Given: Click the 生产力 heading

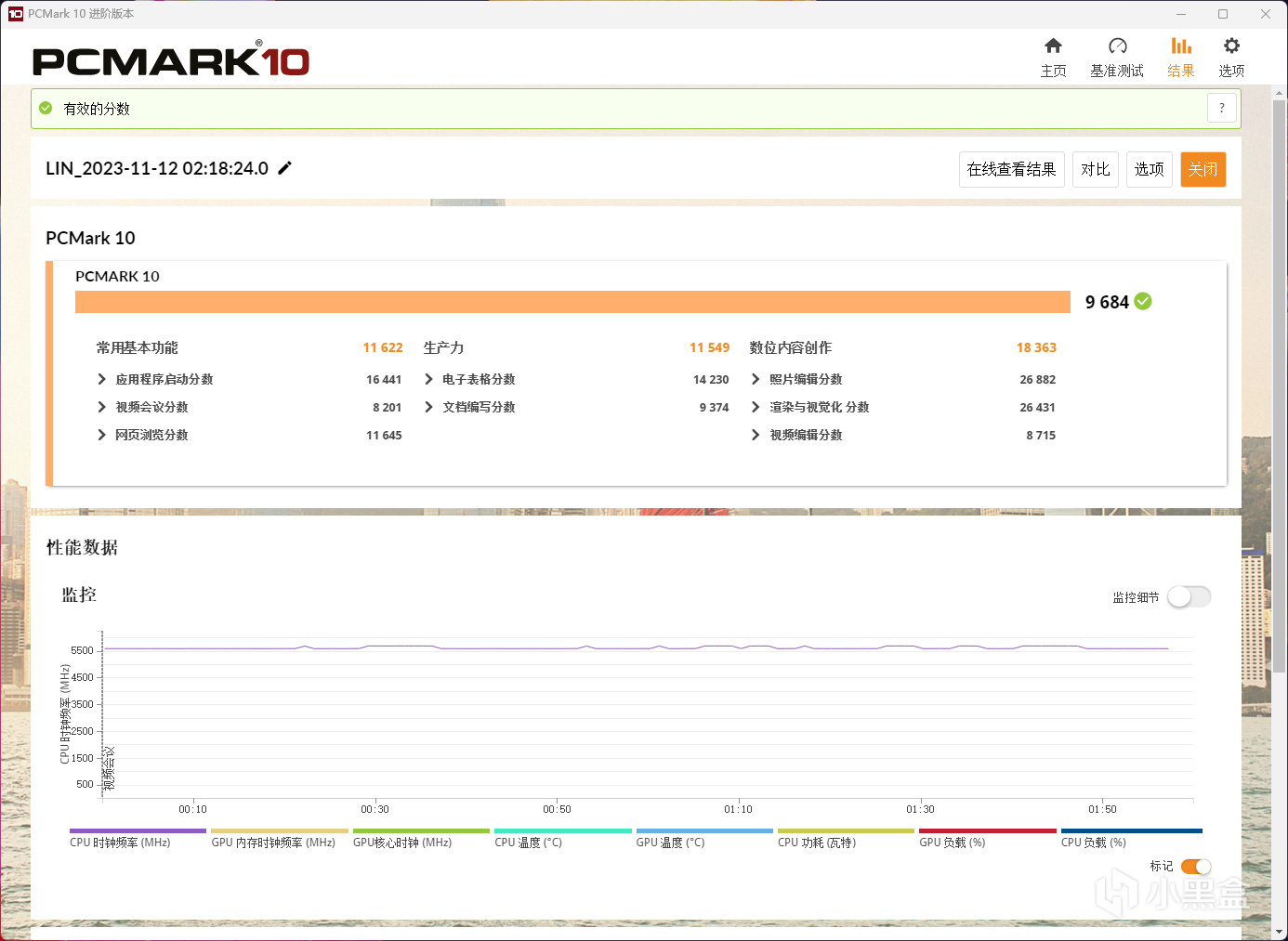Looking at the screenshot, I should tap(443, 347).
